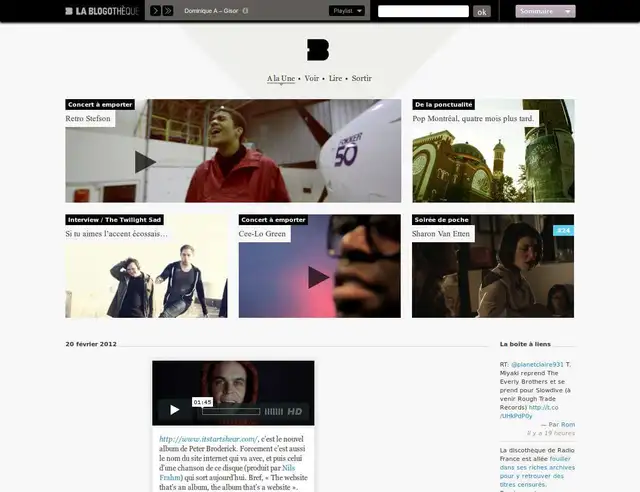This screenshot has height=492, width=640.
Task: Click Concert à emporter label above Cee-Lo Green
Action: point(273,220)
